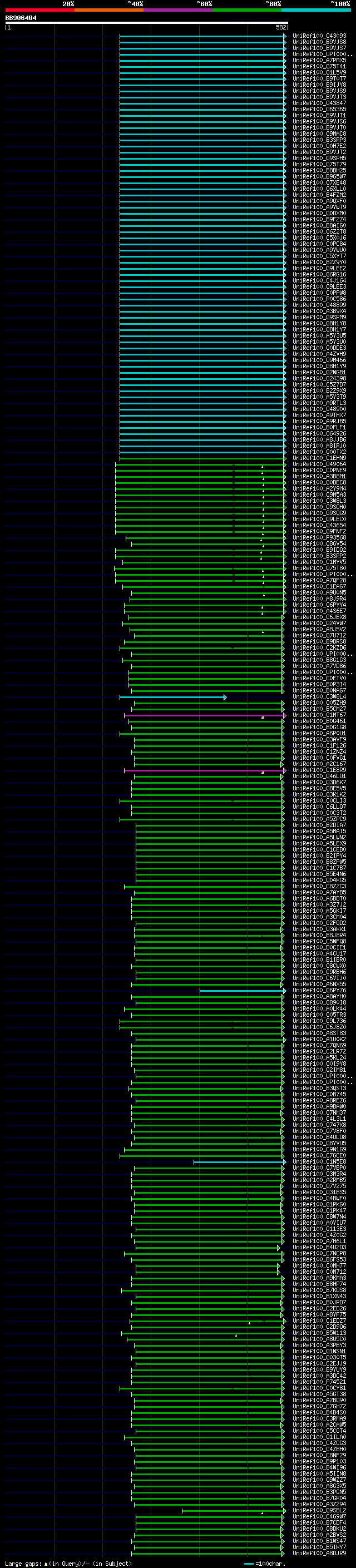The height and width of the screenshot is (1568, 356).
Task: Click the query end position 582
Action: tap(281, 27)
